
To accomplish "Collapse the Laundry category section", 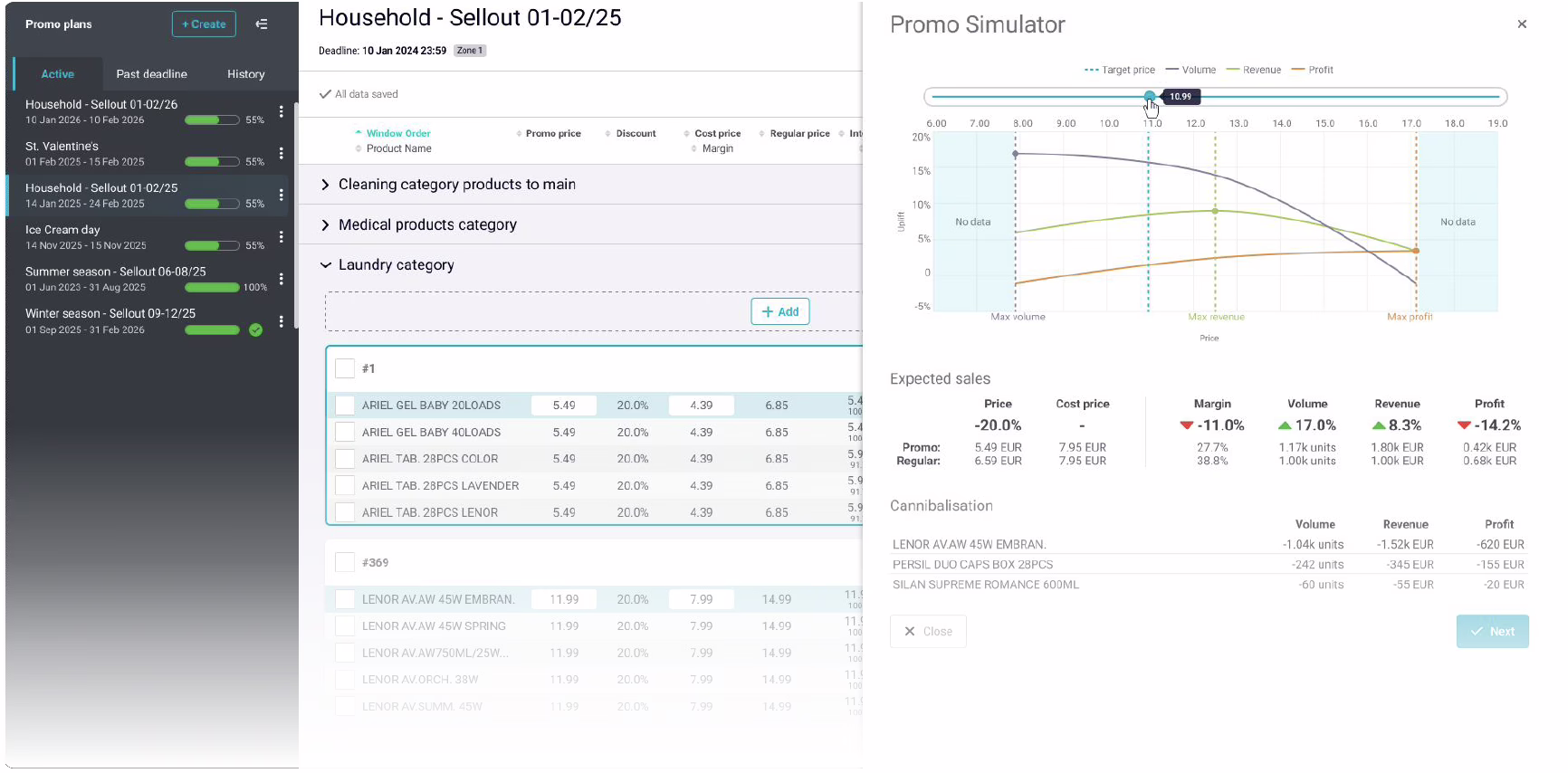I will [x=326, y=265].
